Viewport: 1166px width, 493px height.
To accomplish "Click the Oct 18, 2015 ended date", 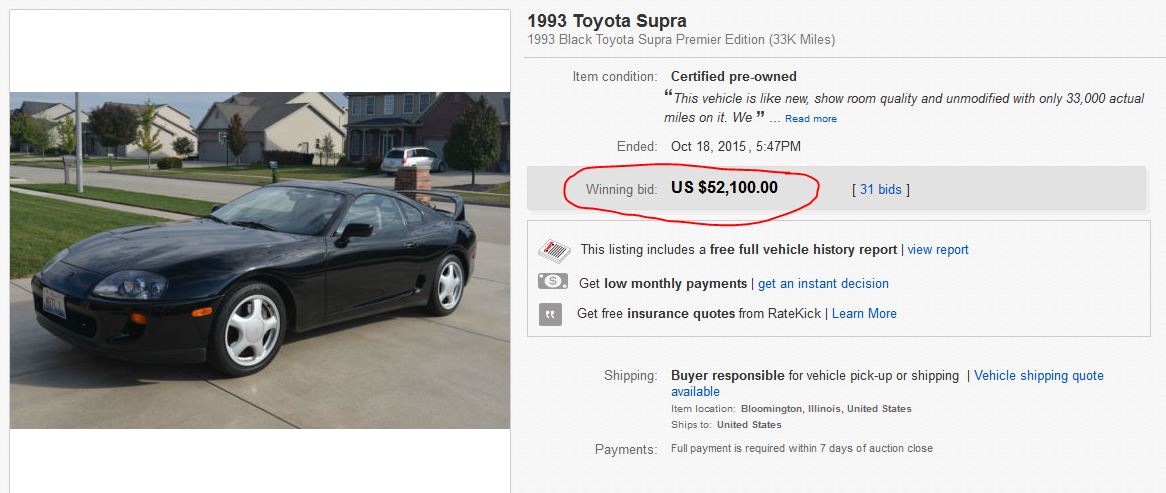I will coord(736,146).
